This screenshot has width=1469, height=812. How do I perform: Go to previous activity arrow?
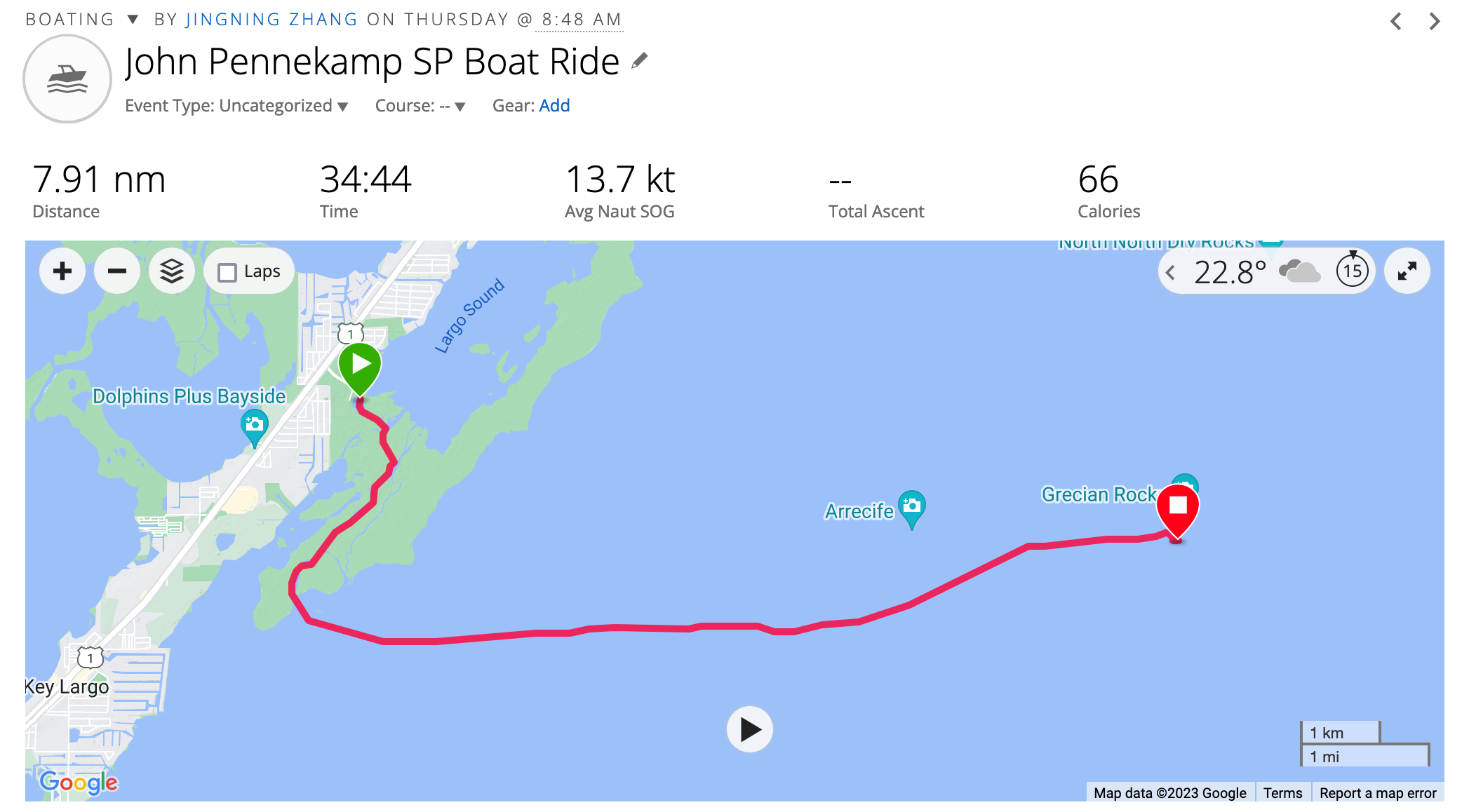(1396, 21)
